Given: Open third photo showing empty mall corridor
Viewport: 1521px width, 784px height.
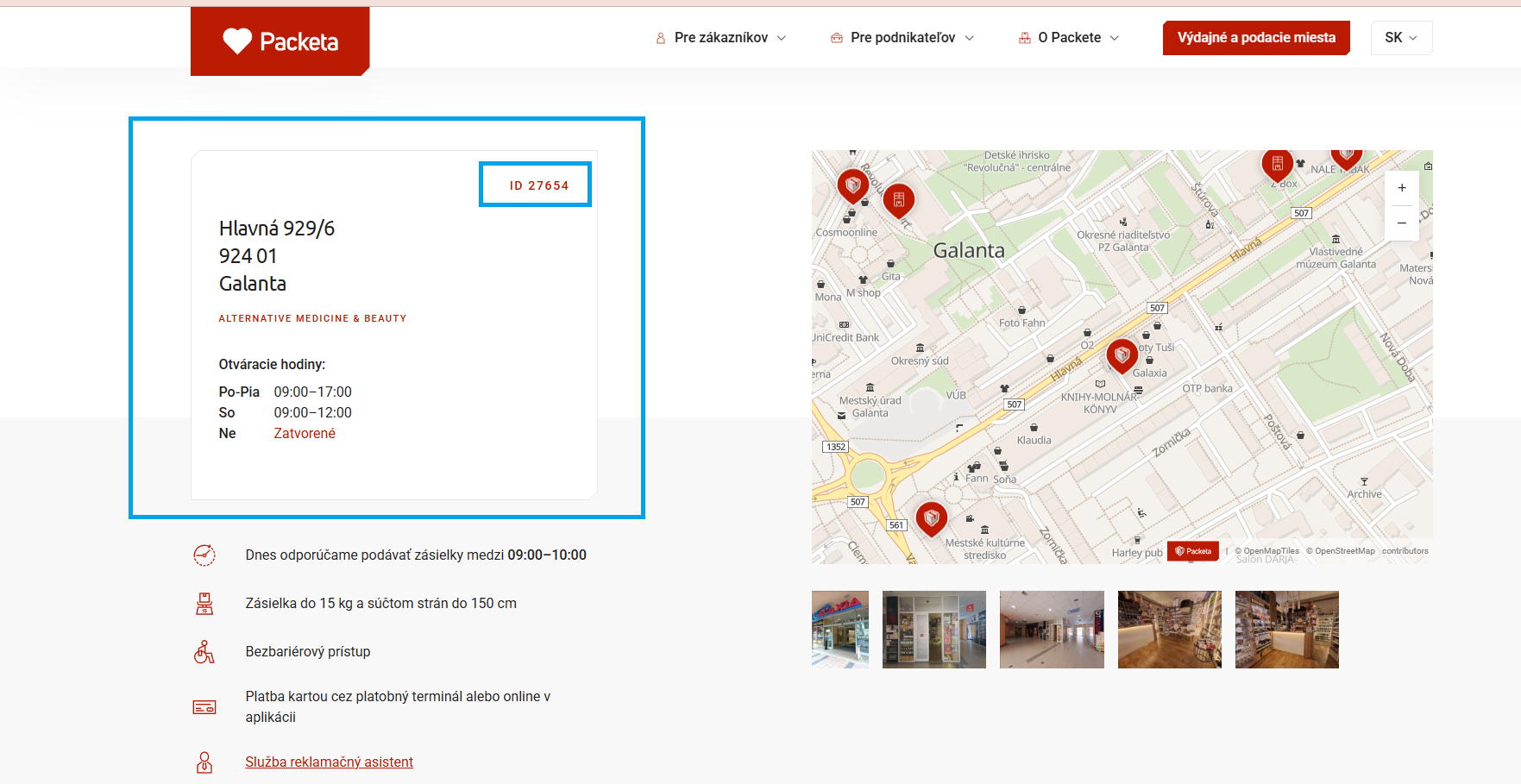Looking at the screenshot, I should 1052,630.
